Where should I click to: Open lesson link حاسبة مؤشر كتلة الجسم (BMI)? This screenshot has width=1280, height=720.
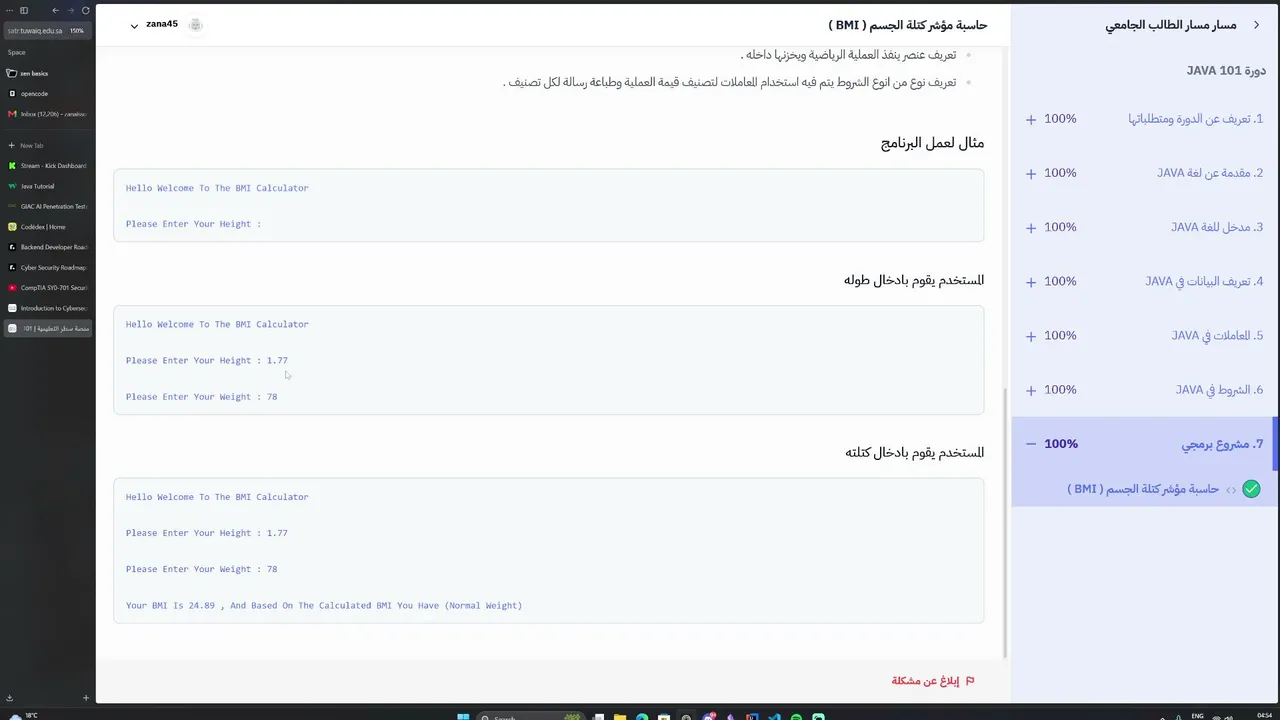tap(1143, 489)
